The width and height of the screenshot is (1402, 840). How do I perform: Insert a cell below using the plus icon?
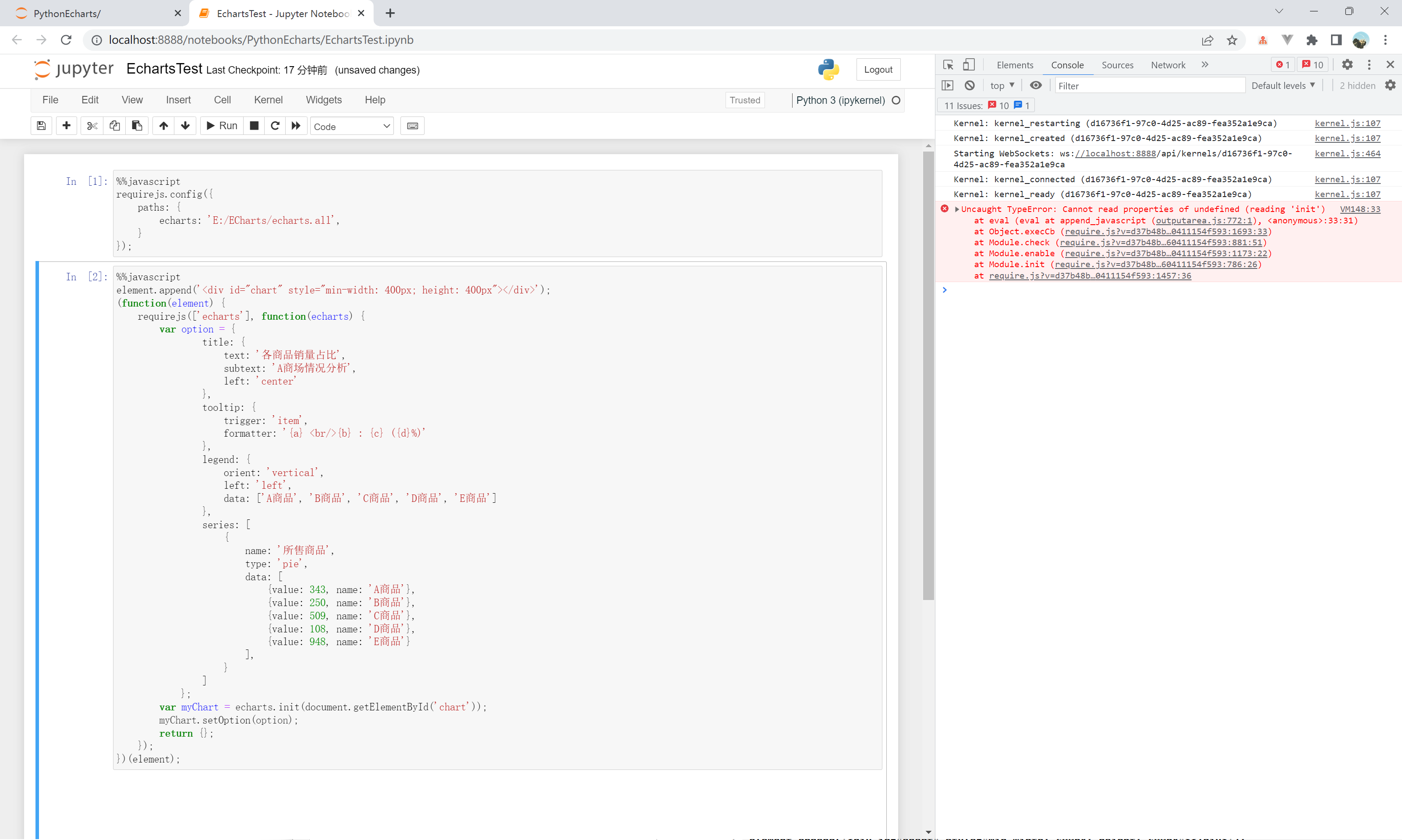click(x=66, y=126)
